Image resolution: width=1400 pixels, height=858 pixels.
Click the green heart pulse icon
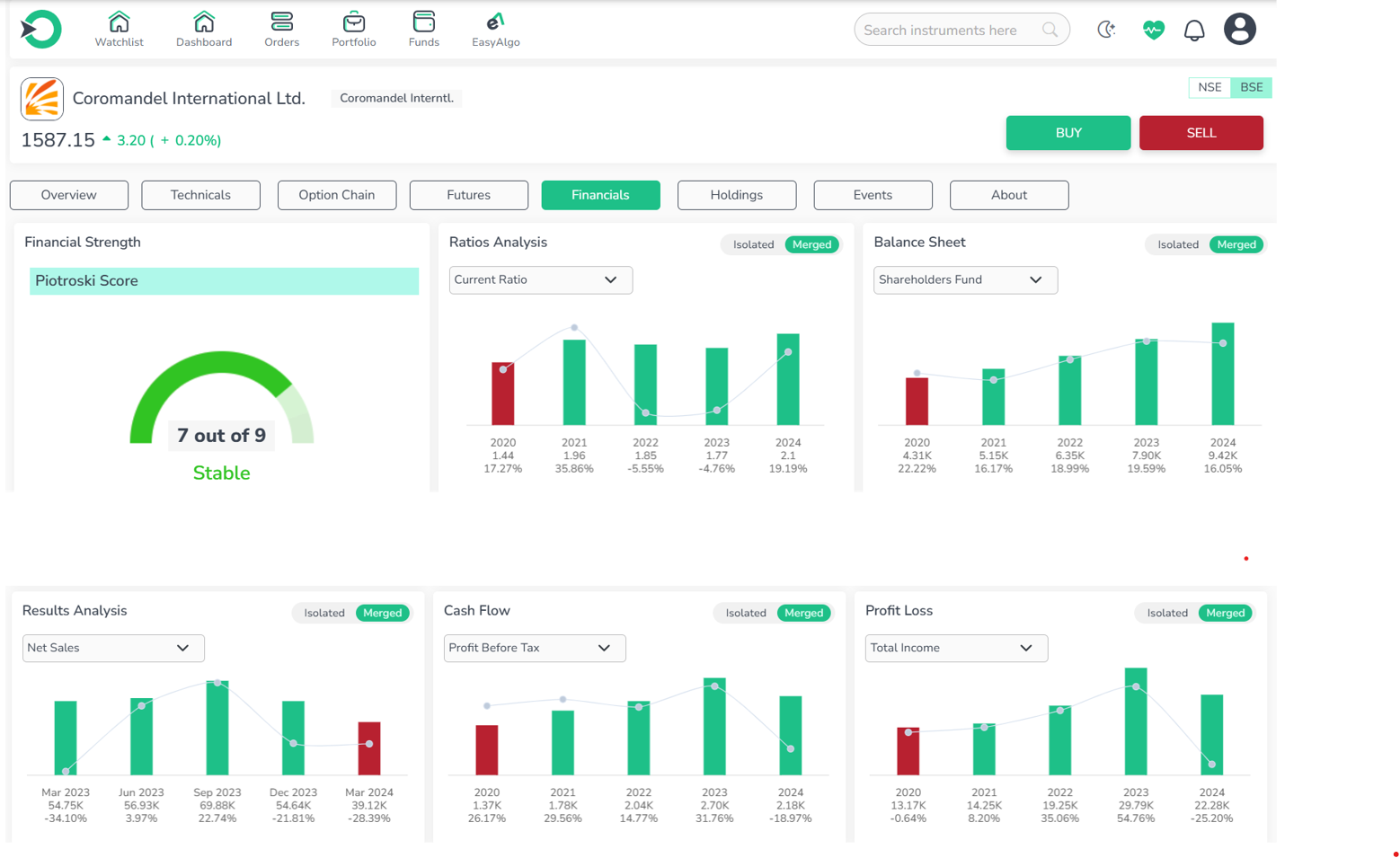pos(1153,30)
